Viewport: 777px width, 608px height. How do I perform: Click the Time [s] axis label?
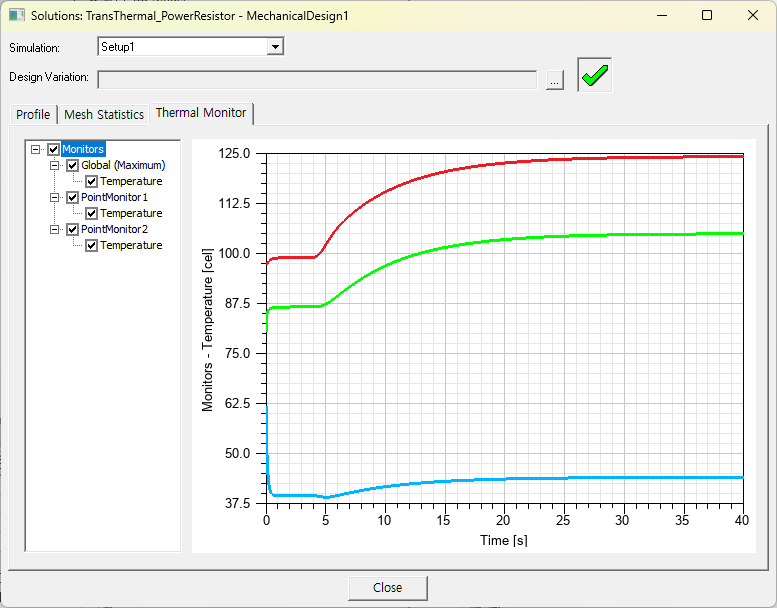[503, 540]
